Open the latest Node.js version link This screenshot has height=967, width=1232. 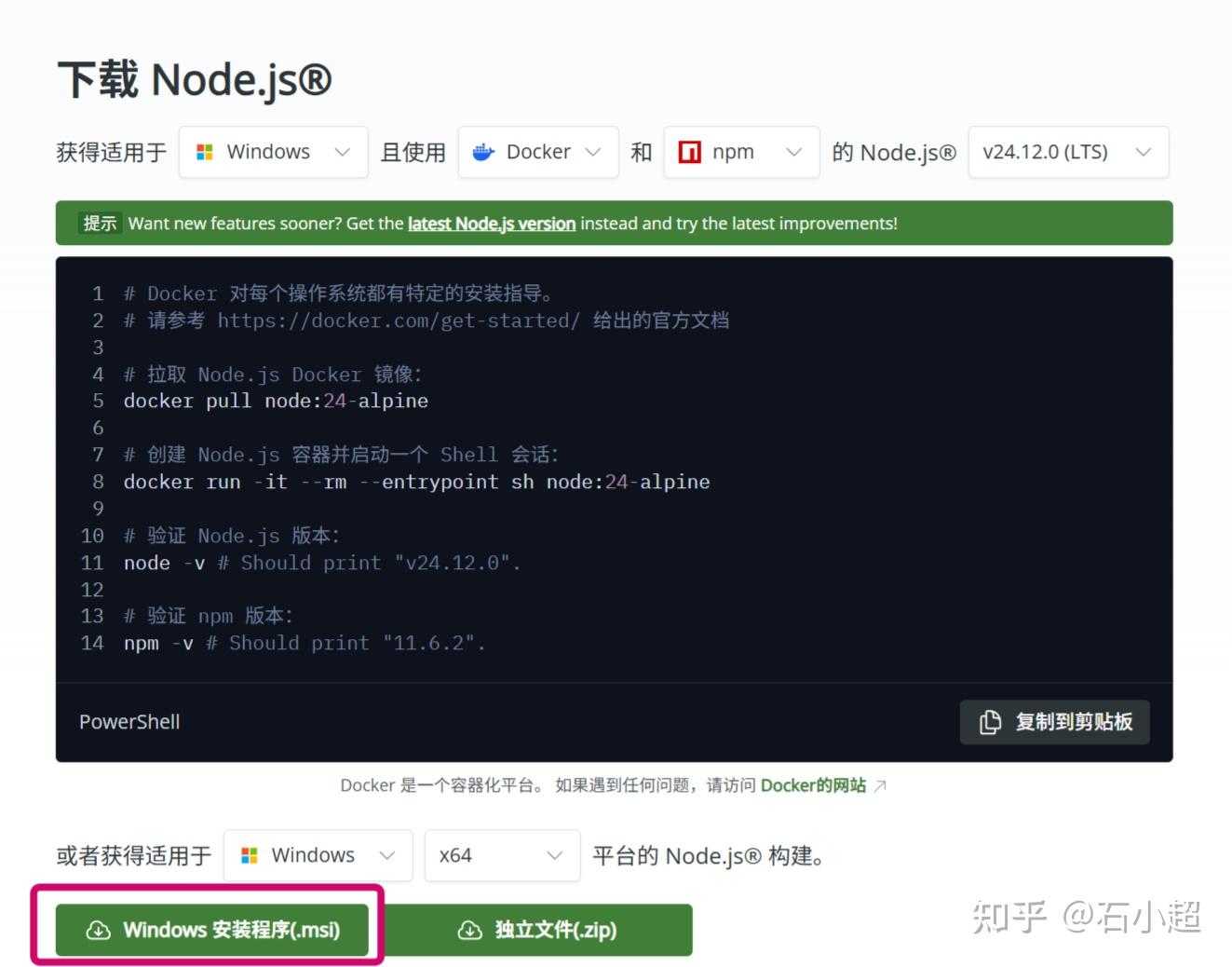pos(491,223)
